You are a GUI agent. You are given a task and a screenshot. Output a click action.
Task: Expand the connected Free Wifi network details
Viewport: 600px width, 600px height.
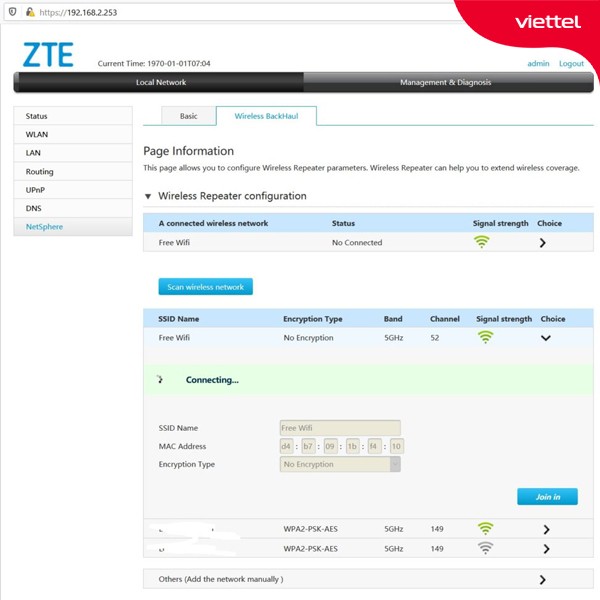543,243
